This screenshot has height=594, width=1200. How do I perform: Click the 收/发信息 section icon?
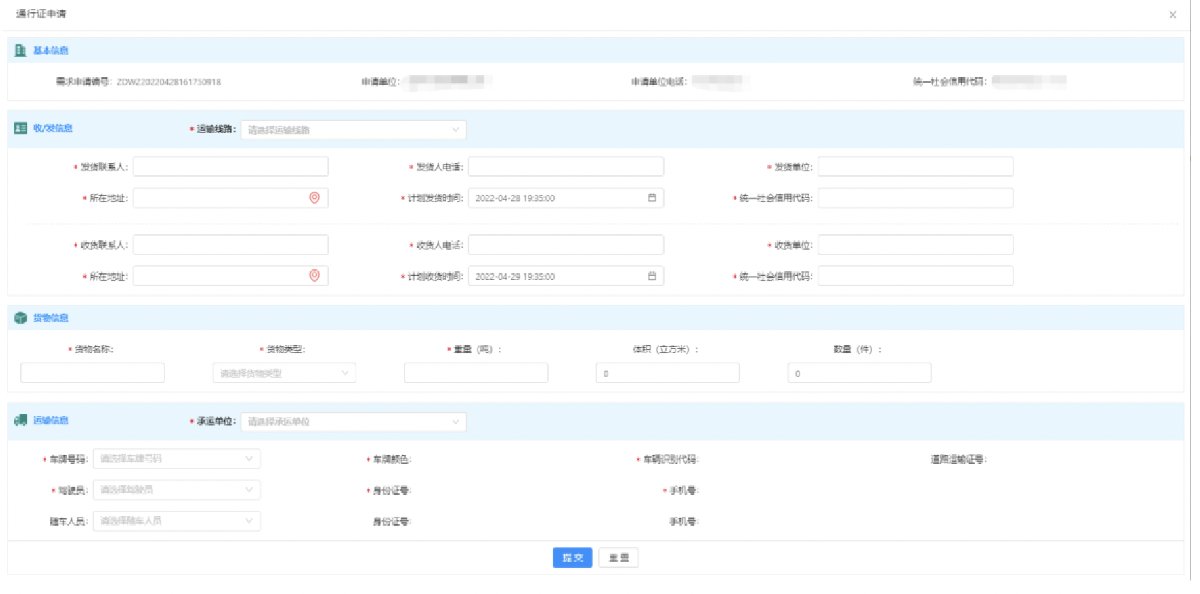pos(21,129)
